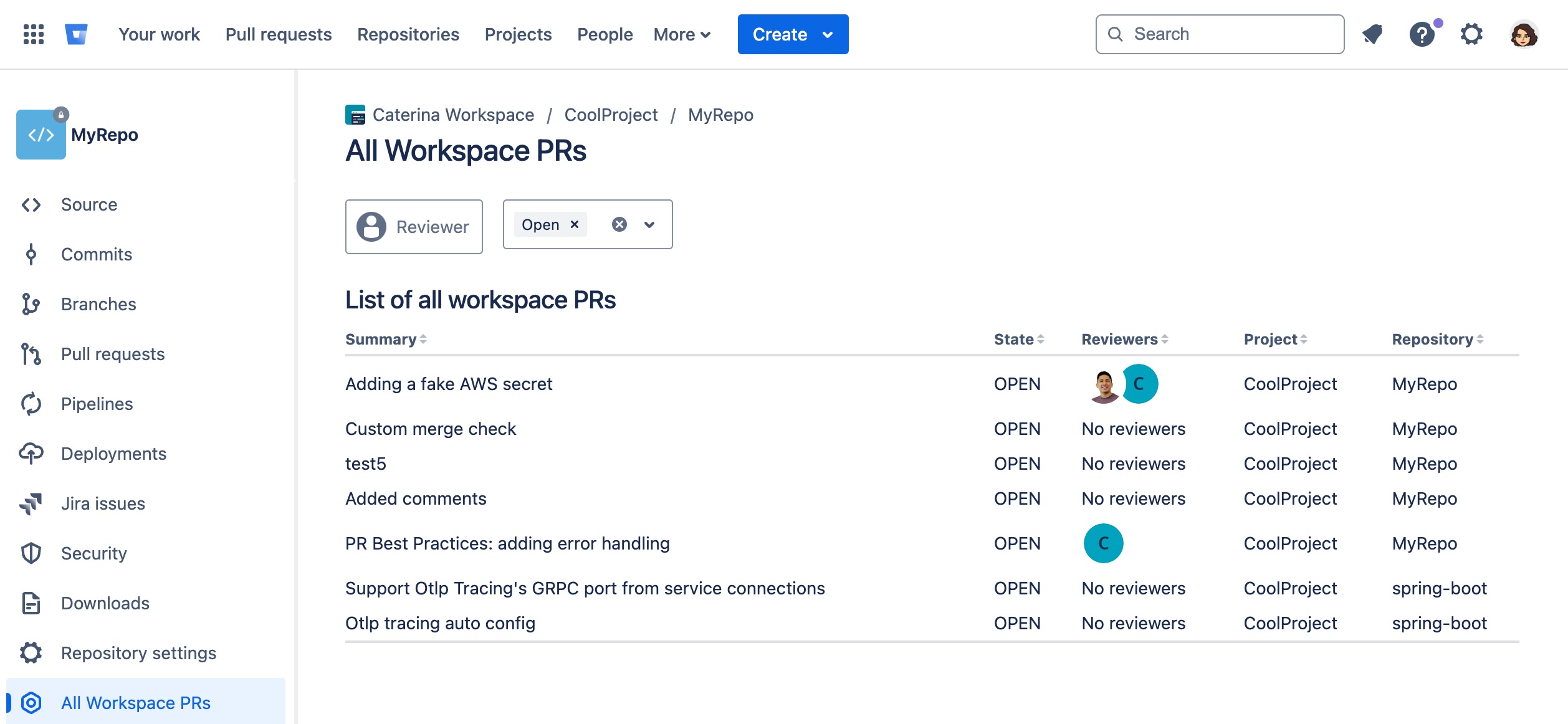1568x724 pixels.
Task: Open the app switcher grid icon
Action: [34, 34]
